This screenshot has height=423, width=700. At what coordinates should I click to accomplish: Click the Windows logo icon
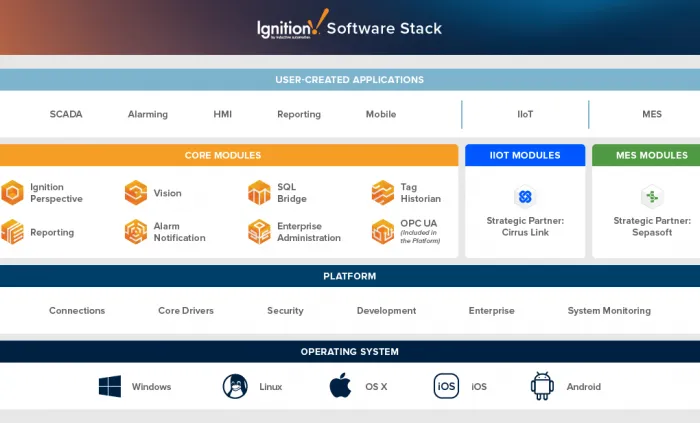click(x=110, y=386)
